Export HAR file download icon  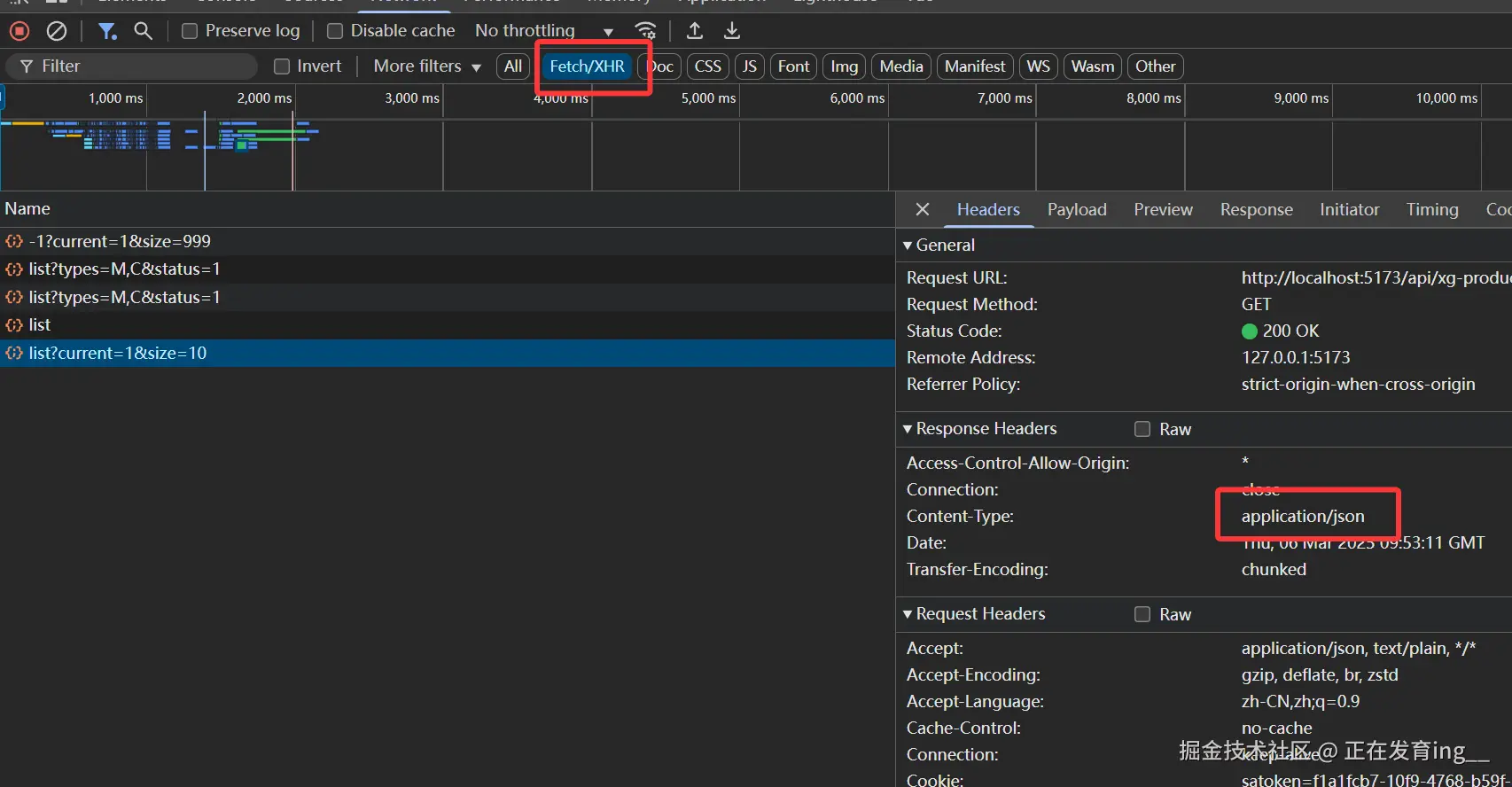(732, 31)
